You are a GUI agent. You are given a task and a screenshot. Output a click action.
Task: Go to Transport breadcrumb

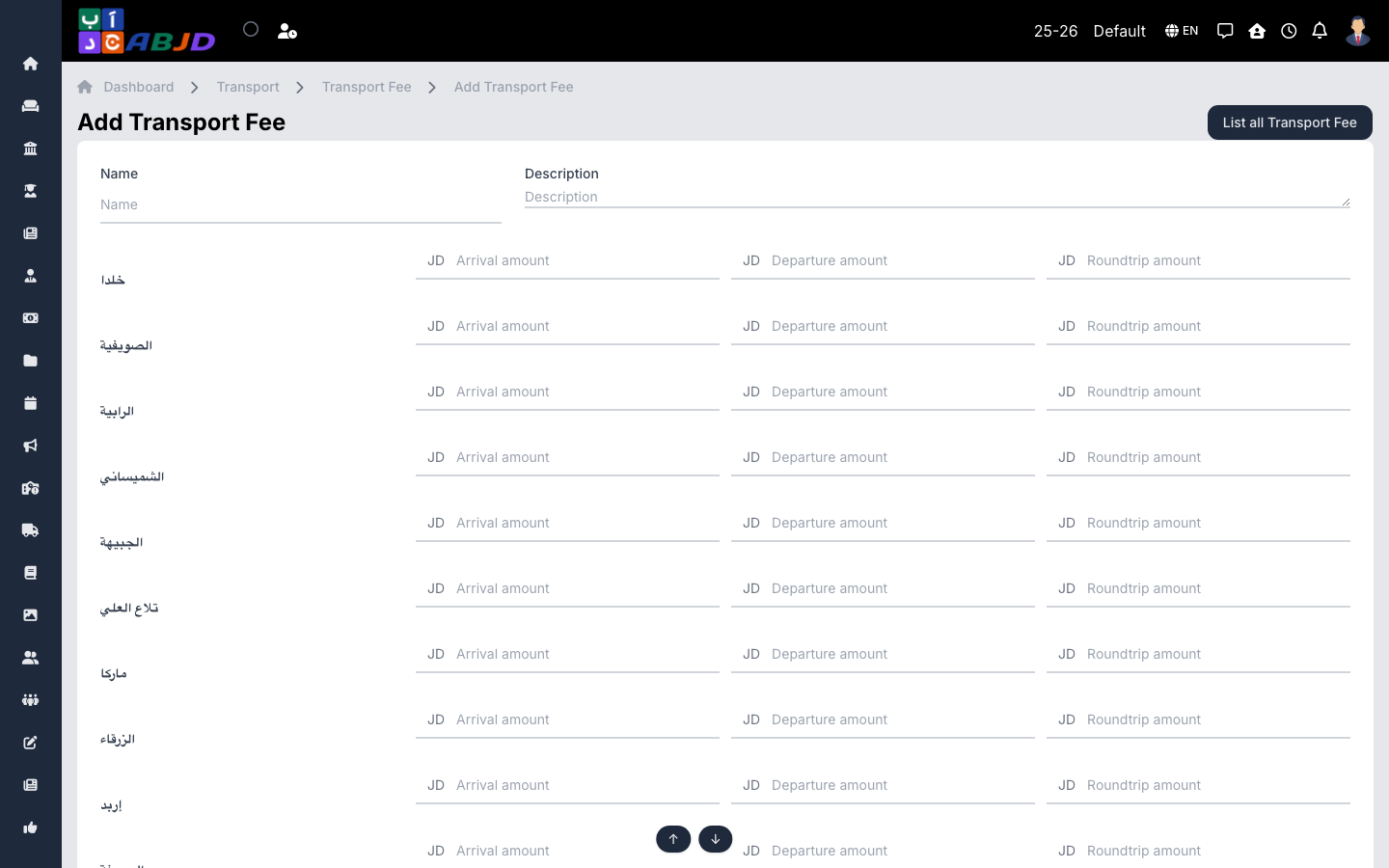248,87
